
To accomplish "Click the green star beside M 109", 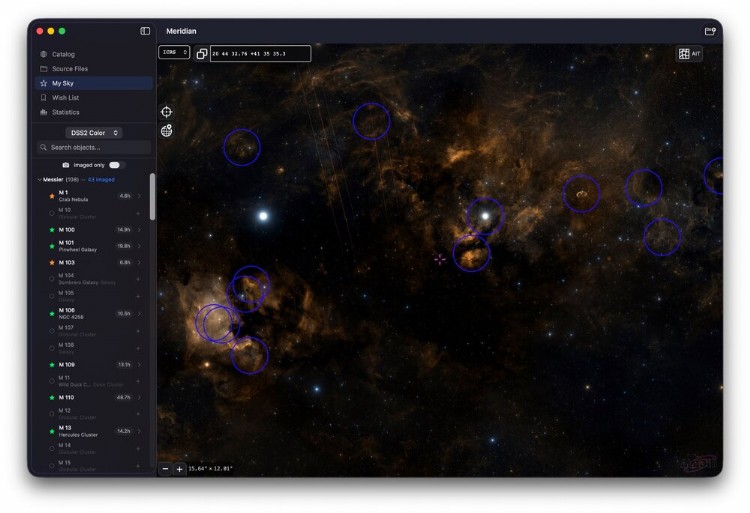I will pyautogui.click(x=52, y=365).
